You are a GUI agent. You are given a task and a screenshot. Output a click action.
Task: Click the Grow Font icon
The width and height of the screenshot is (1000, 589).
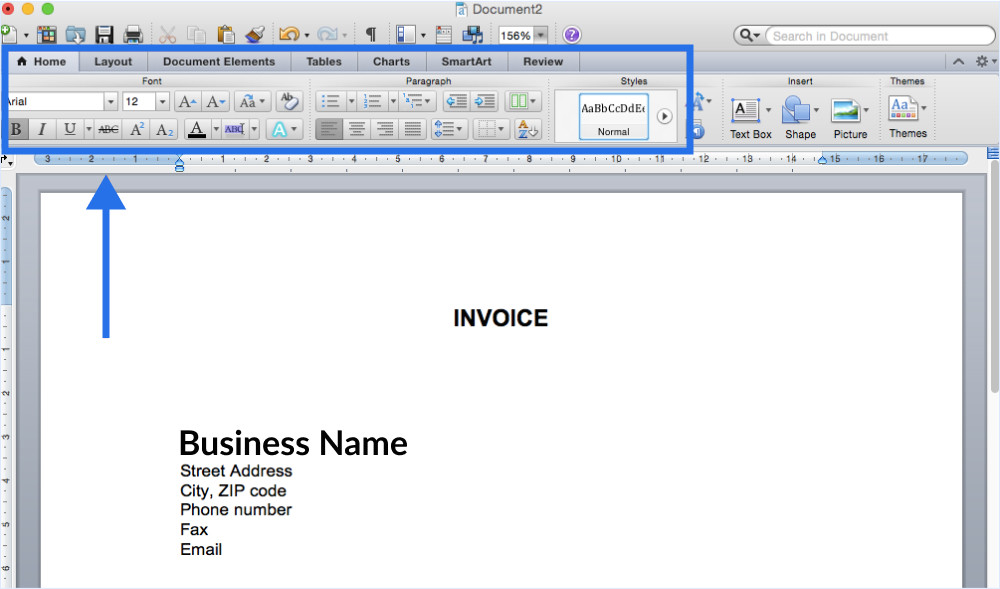pyautogui.click(x=186, y=101)
